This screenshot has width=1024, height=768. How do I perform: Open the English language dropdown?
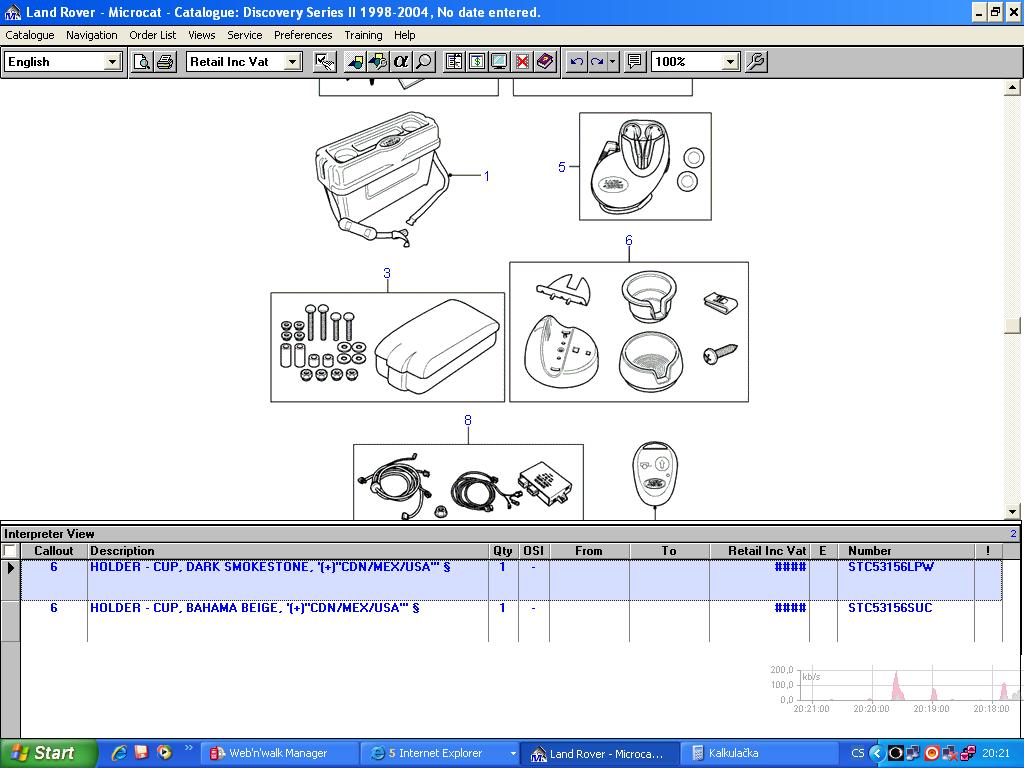(x=112, y=62)
